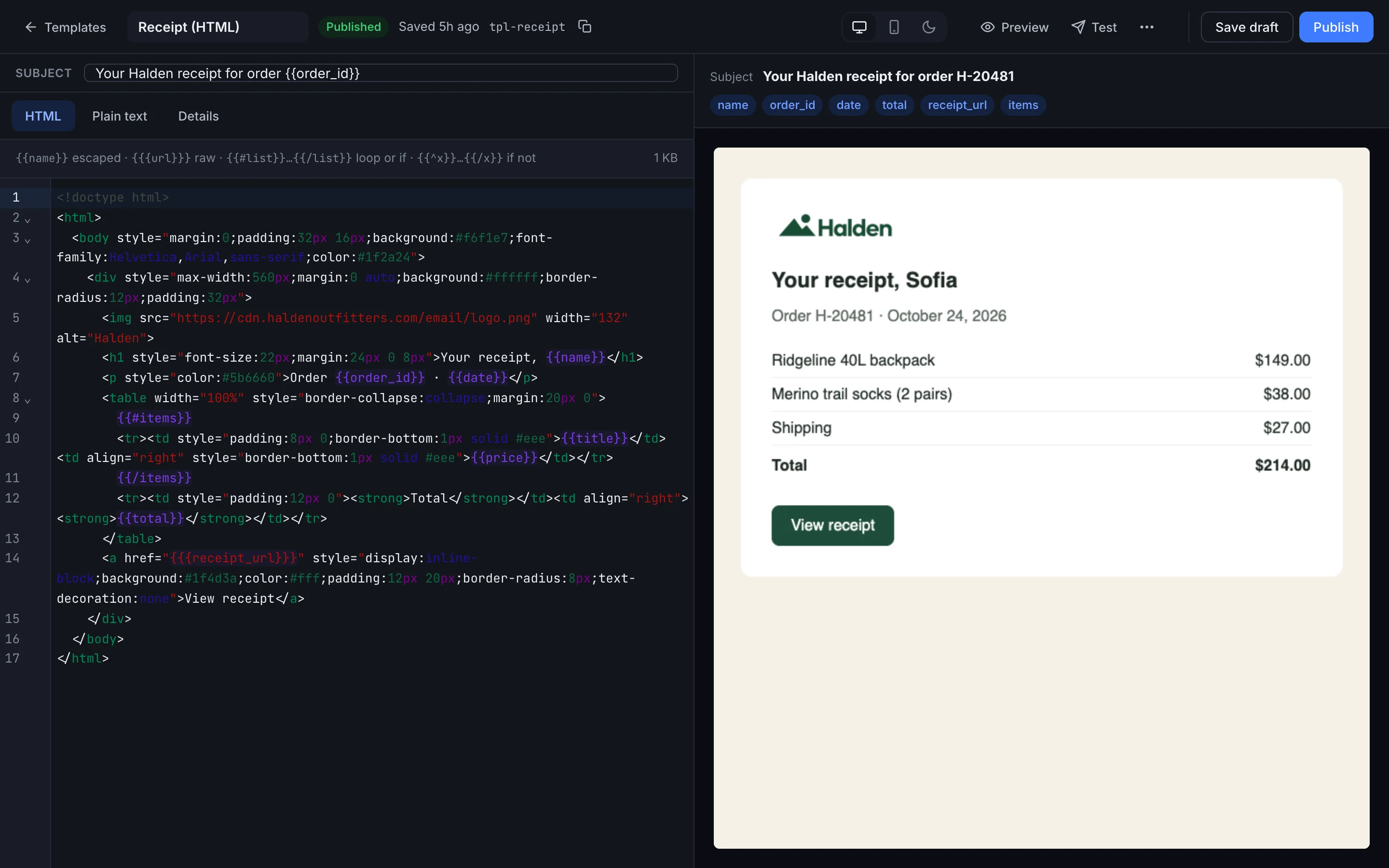Click "Your receipt, Sofia" heading in preview

point(864,280)
